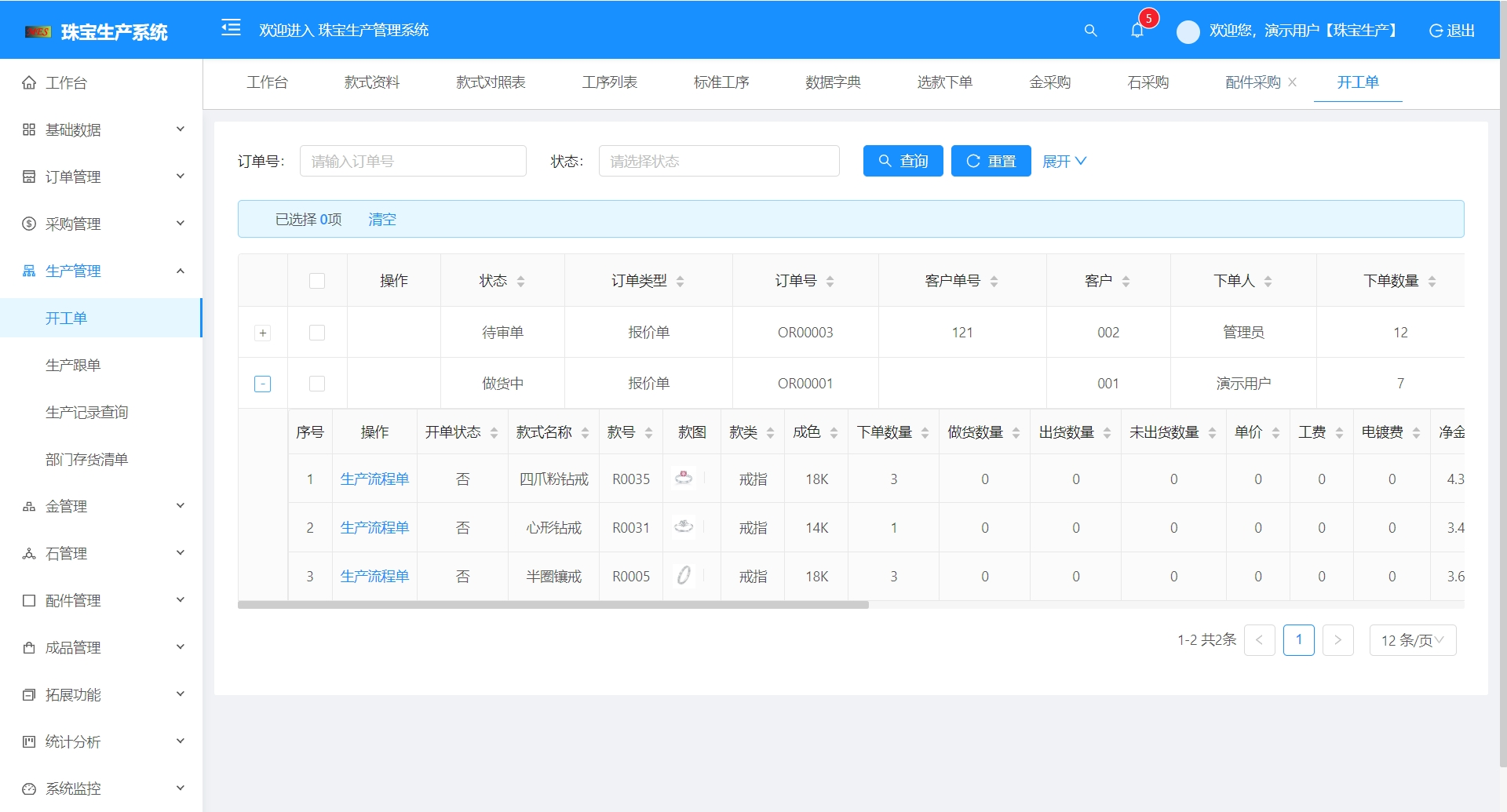1507x812 pixels.
Task: Open the global search magnifier
Action: 1090,31
